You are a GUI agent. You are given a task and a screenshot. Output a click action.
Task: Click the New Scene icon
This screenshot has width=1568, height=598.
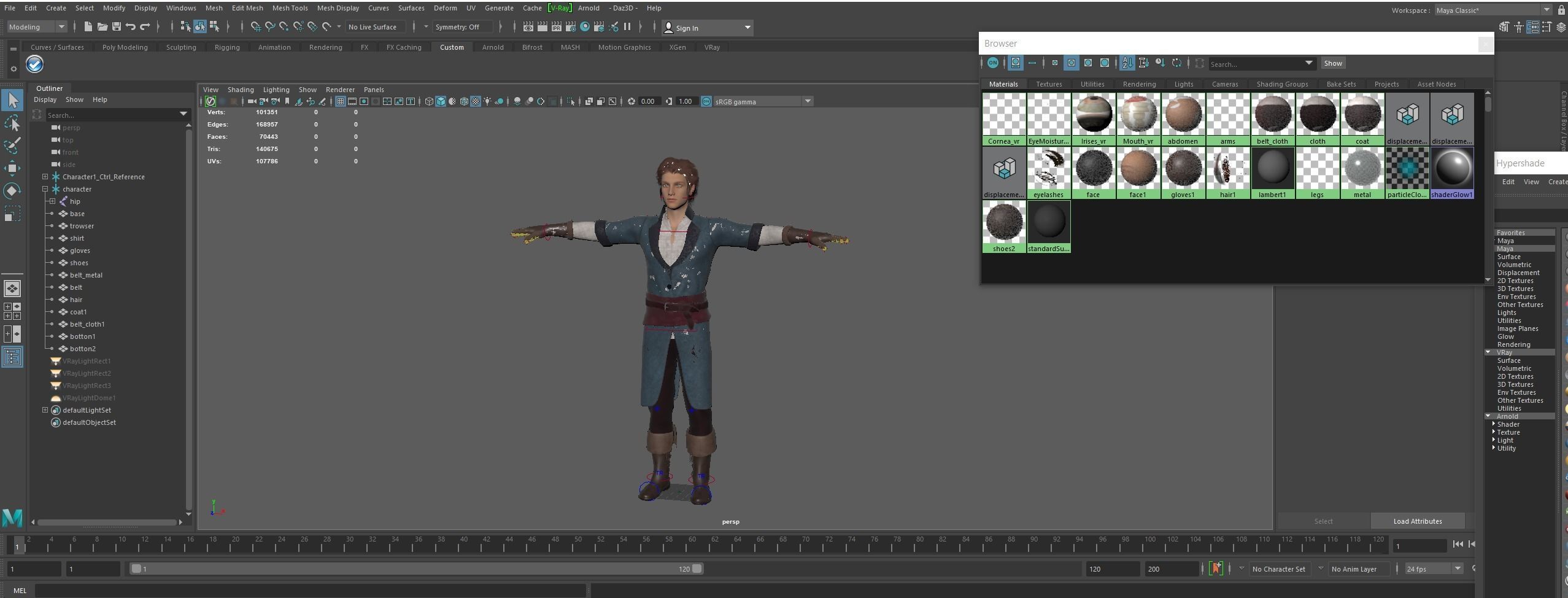88,26
